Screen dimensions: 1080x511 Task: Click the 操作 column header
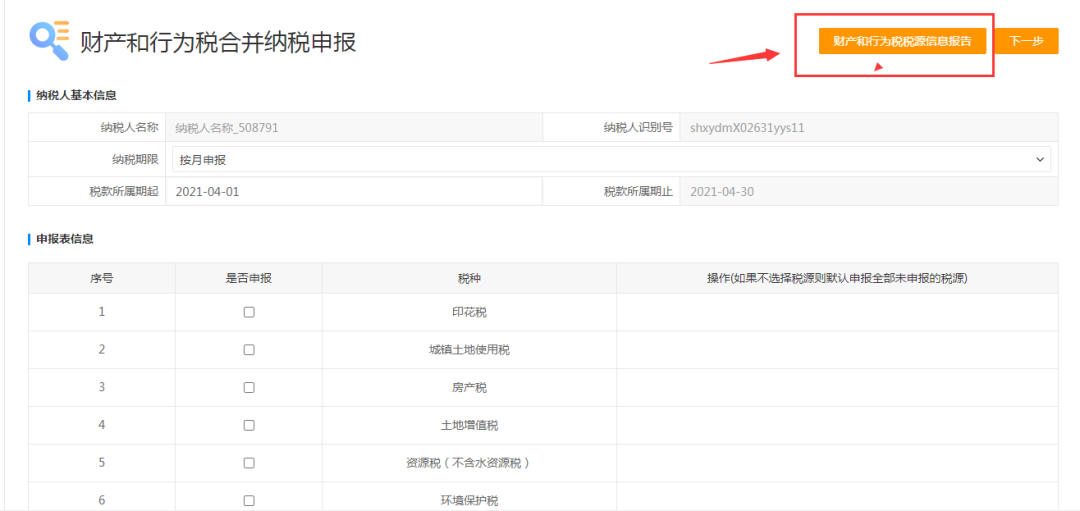coord(838,278)
